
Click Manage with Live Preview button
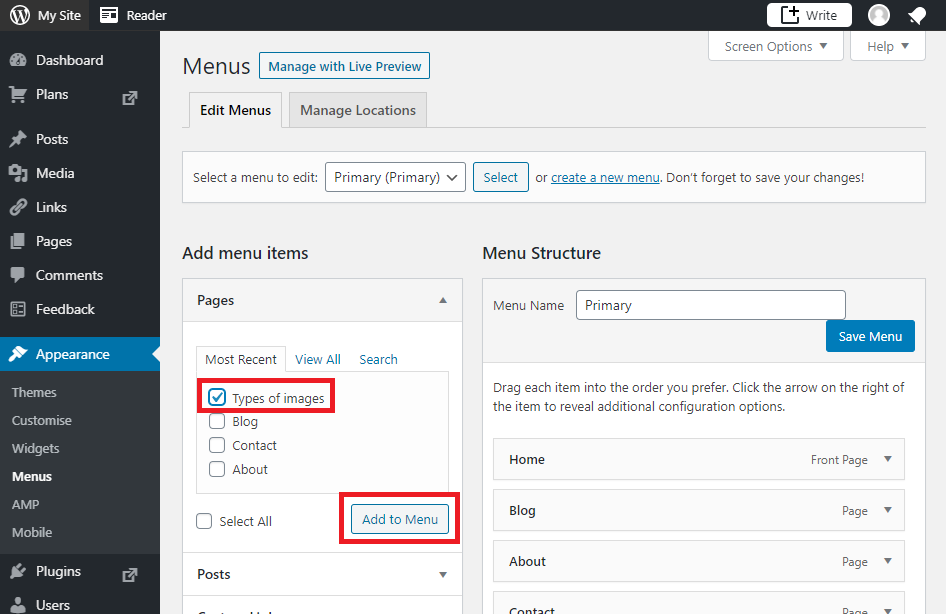344,66
